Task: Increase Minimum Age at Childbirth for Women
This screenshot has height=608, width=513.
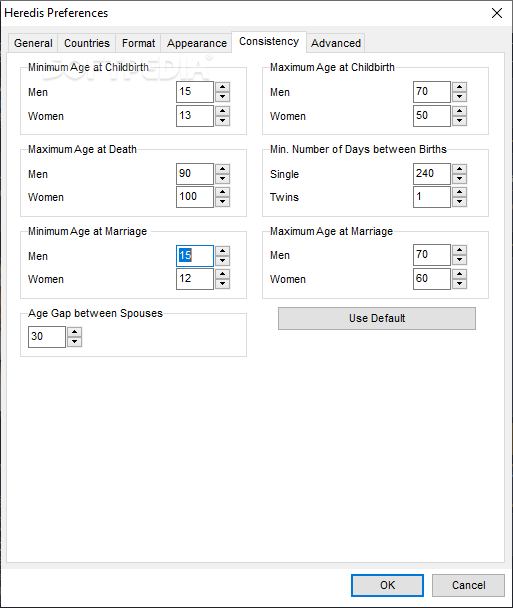Action: pos(223,111)
